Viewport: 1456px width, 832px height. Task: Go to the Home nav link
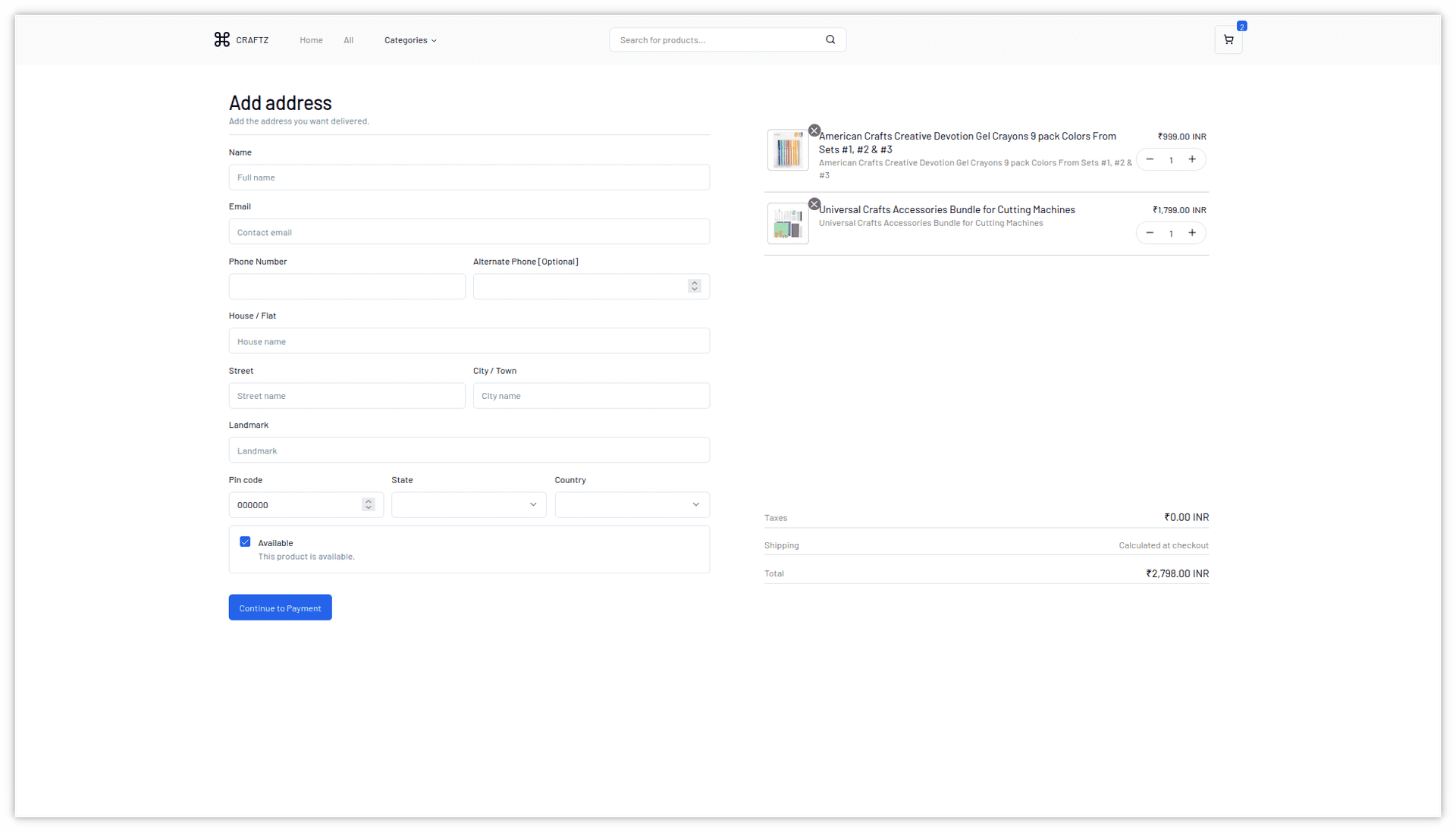(x=311, y=40)
